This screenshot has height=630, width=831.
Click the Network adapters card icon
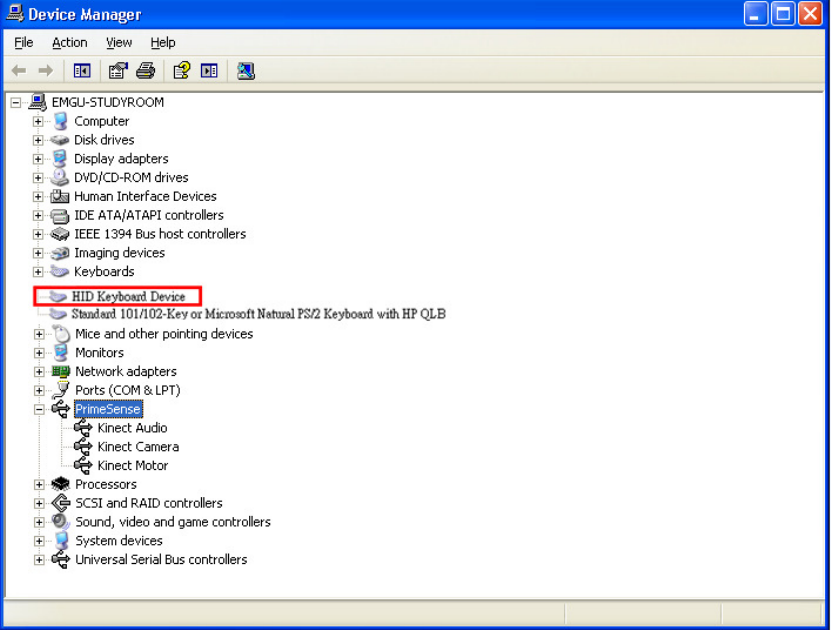click(x=61, y=371)
